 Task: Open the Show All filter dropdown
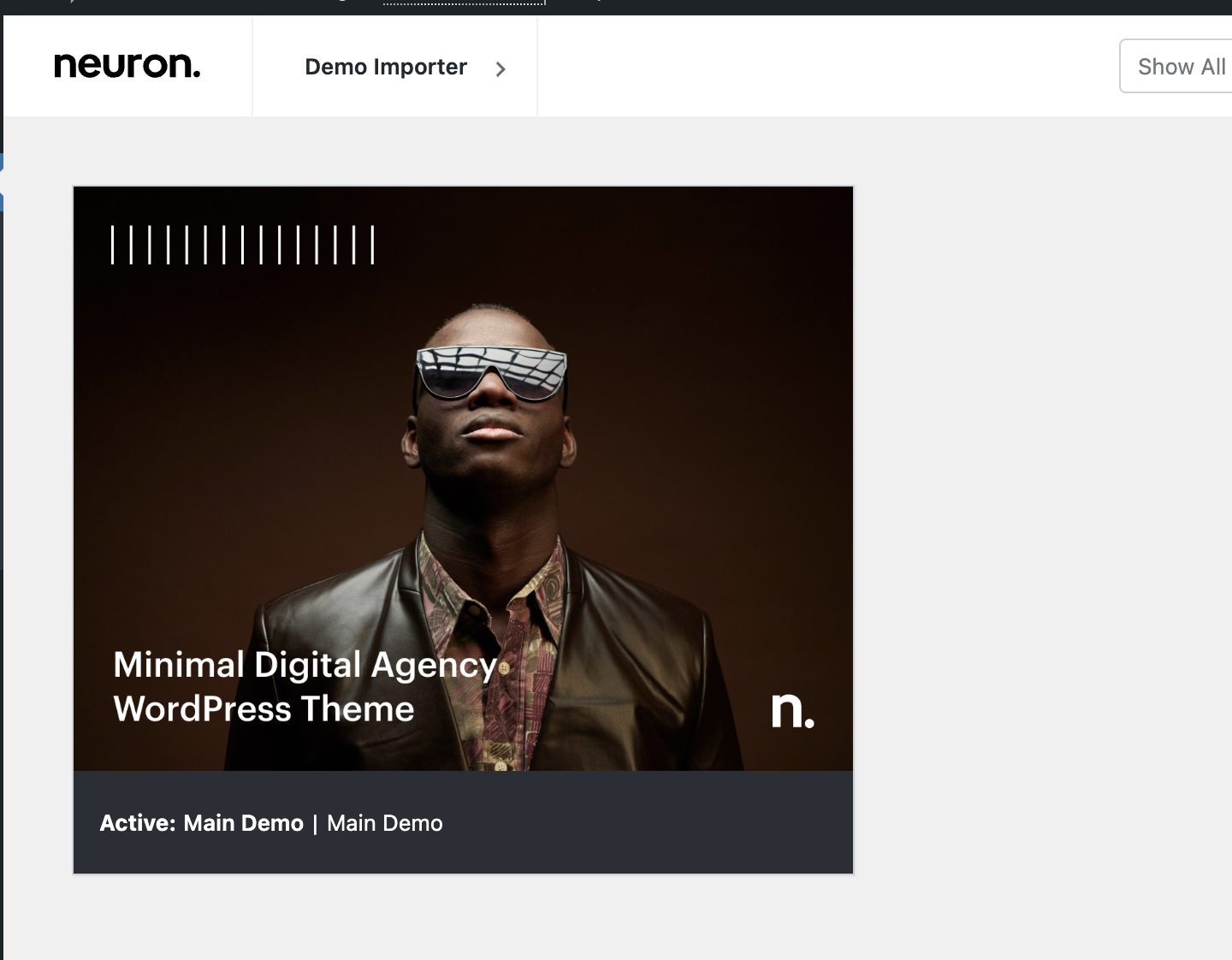1180,67
